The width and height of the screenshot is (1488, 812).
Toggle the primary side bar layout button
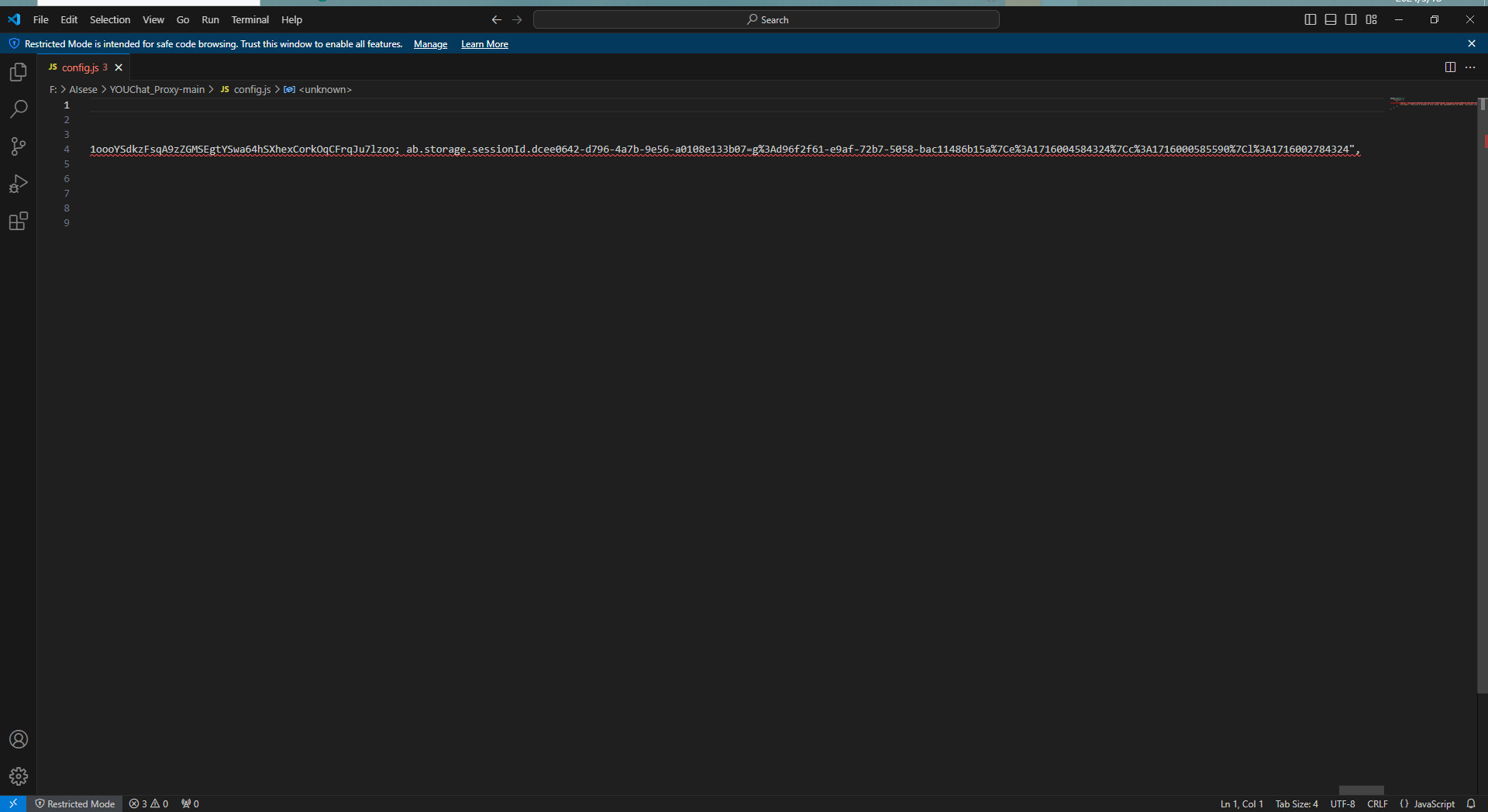(x=1310, y=19)
